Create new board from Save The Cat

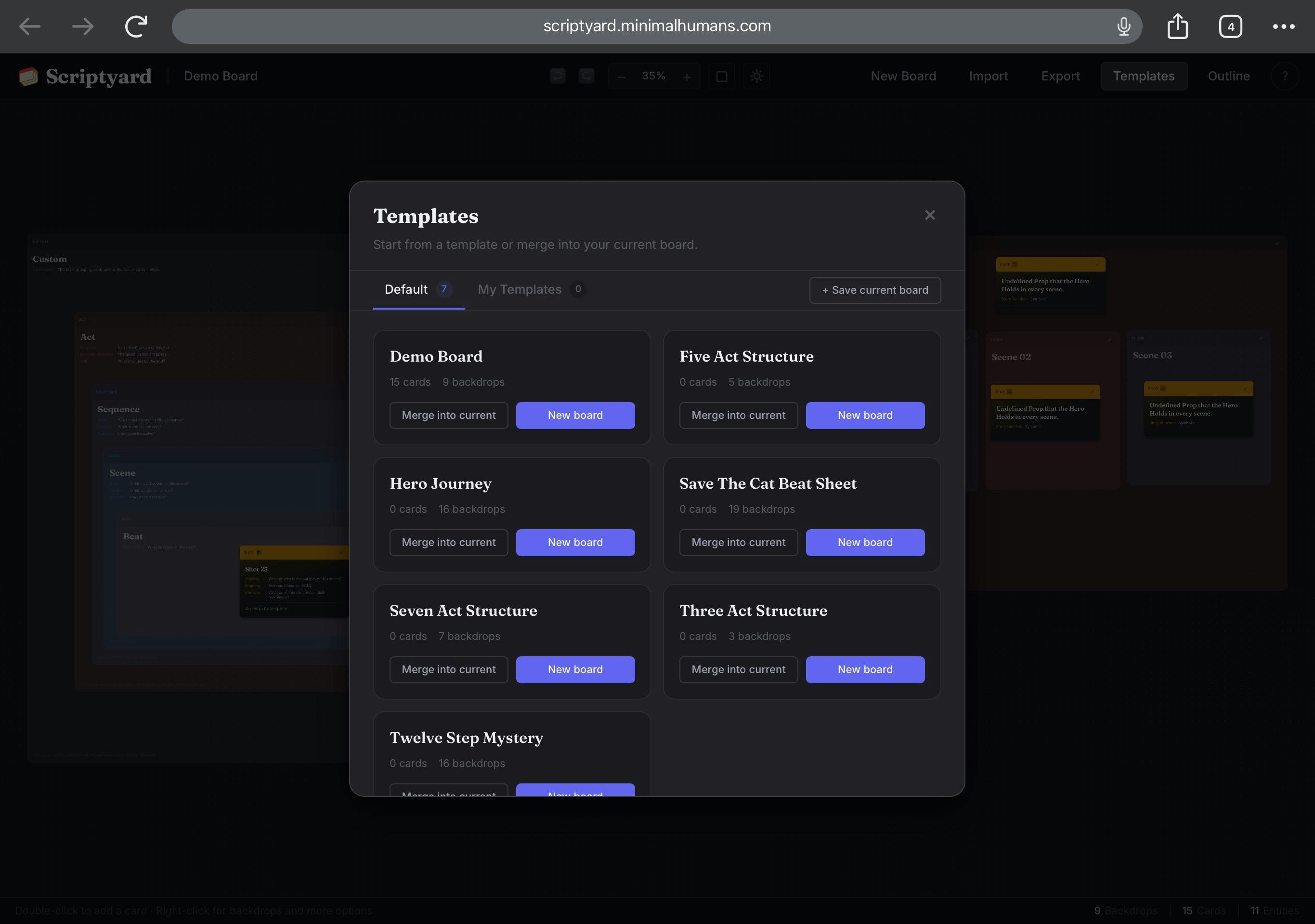pos(865,543)
